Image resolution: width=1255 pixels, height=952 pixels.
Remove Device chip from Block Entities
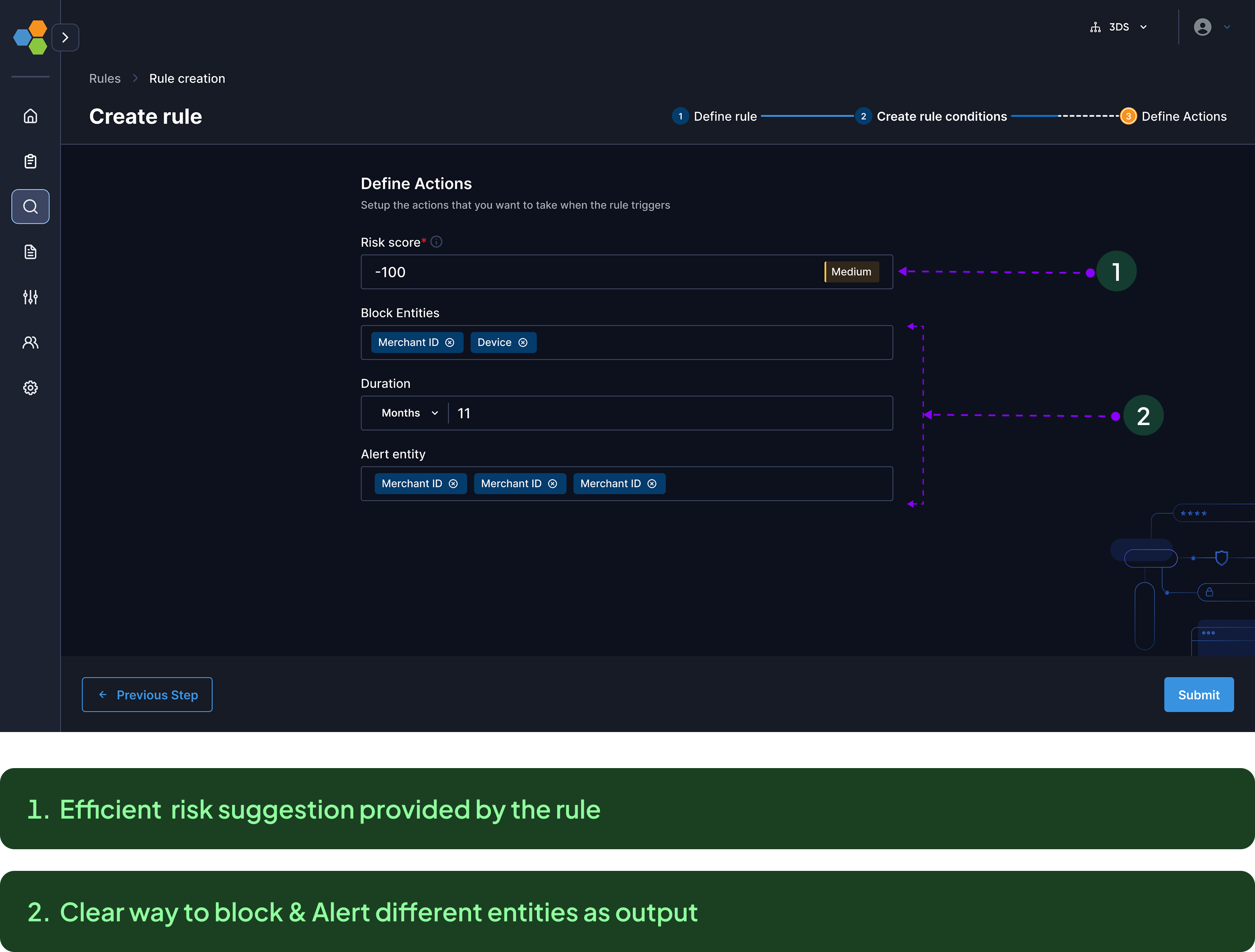523,343
